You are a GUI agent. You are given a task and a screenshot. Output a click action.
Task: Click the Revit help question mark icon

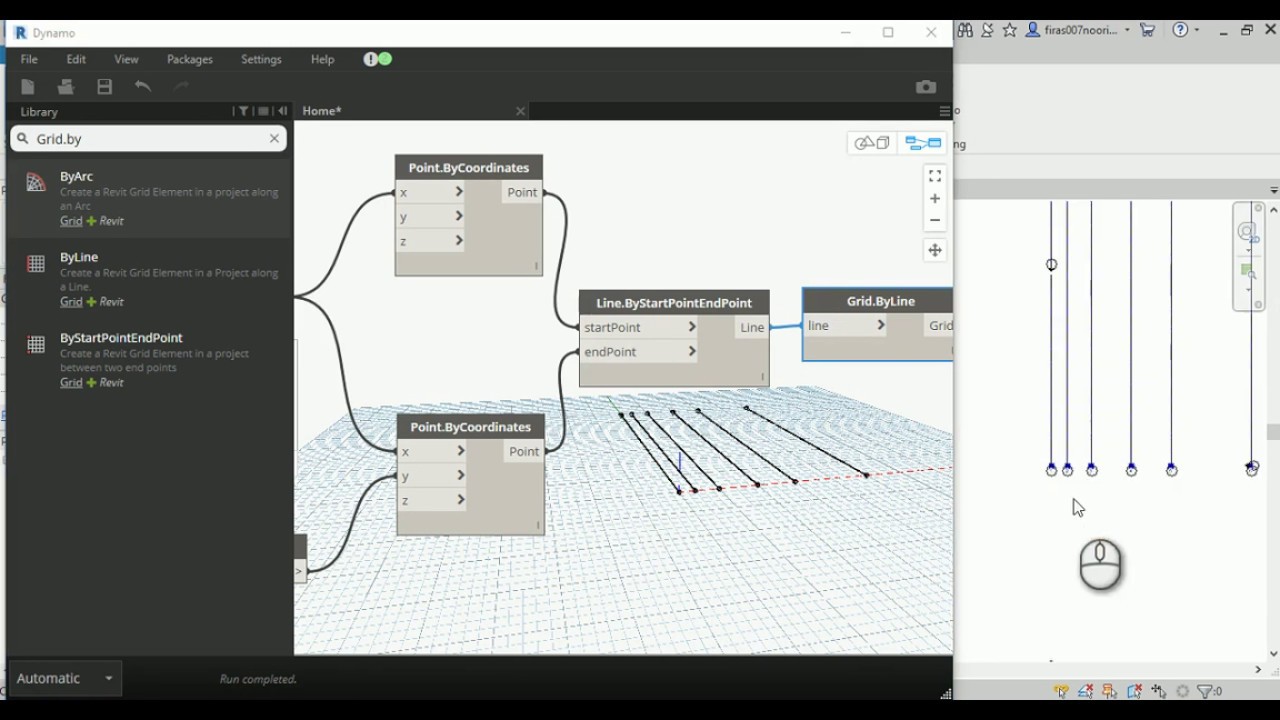1180,30
